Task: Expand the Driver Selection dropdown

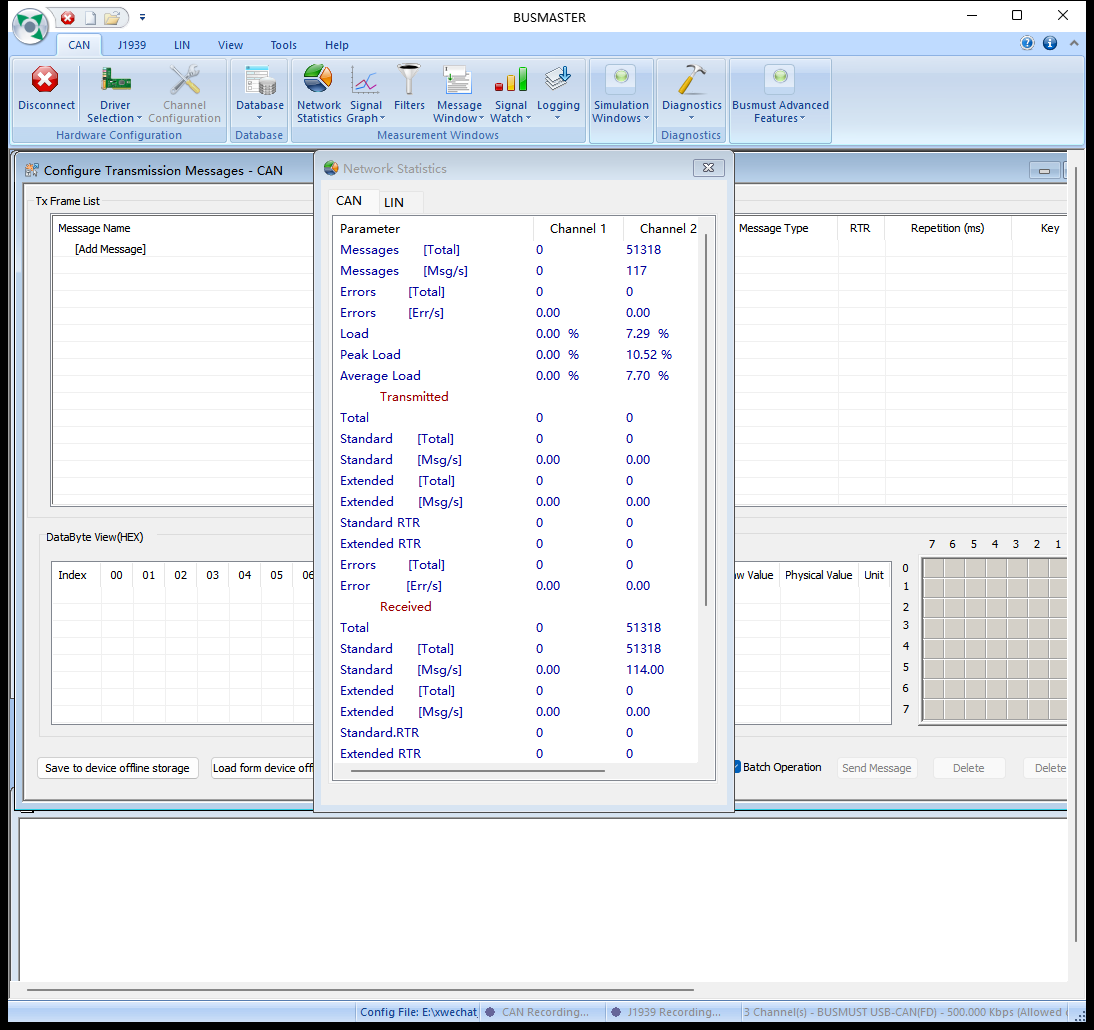Action: tap(115, 112)
